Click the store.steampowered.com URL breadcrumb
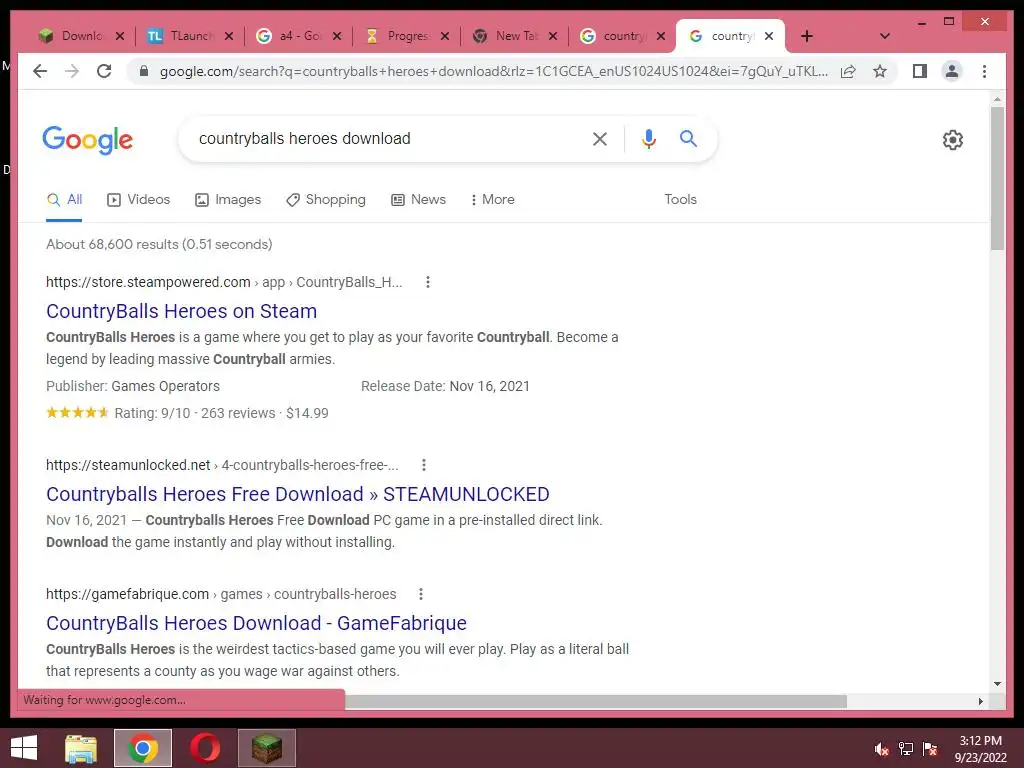Image resolution: width=1024 pixels, height=768 pixels. point(224,282)
